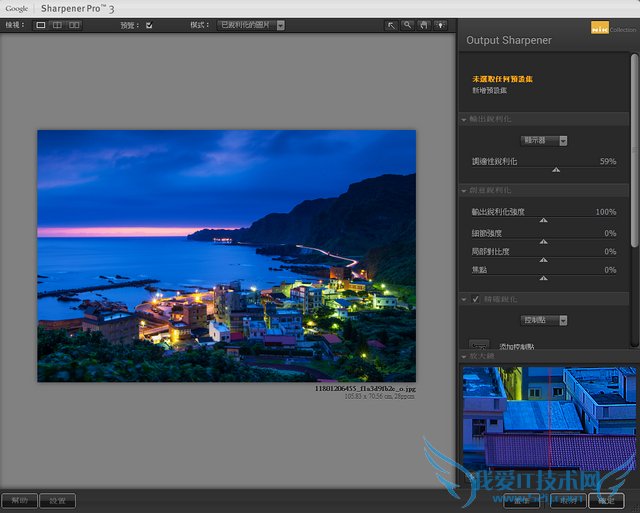Screen dimensions: 640x513
Task: Open the 顯示器 output device dropdown
Action: point(544,141)
